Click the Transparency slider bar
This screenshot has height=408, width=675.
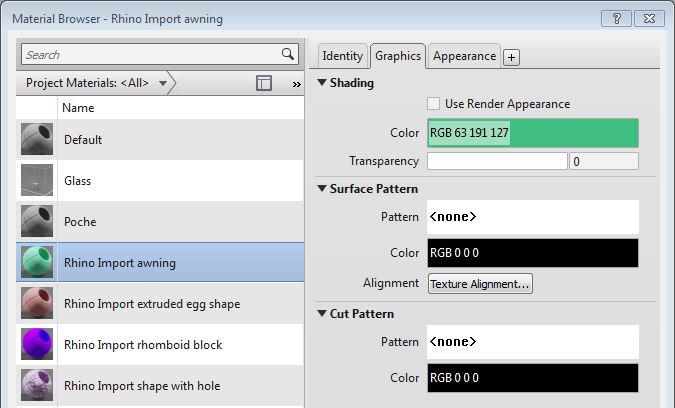click(497, 161)
